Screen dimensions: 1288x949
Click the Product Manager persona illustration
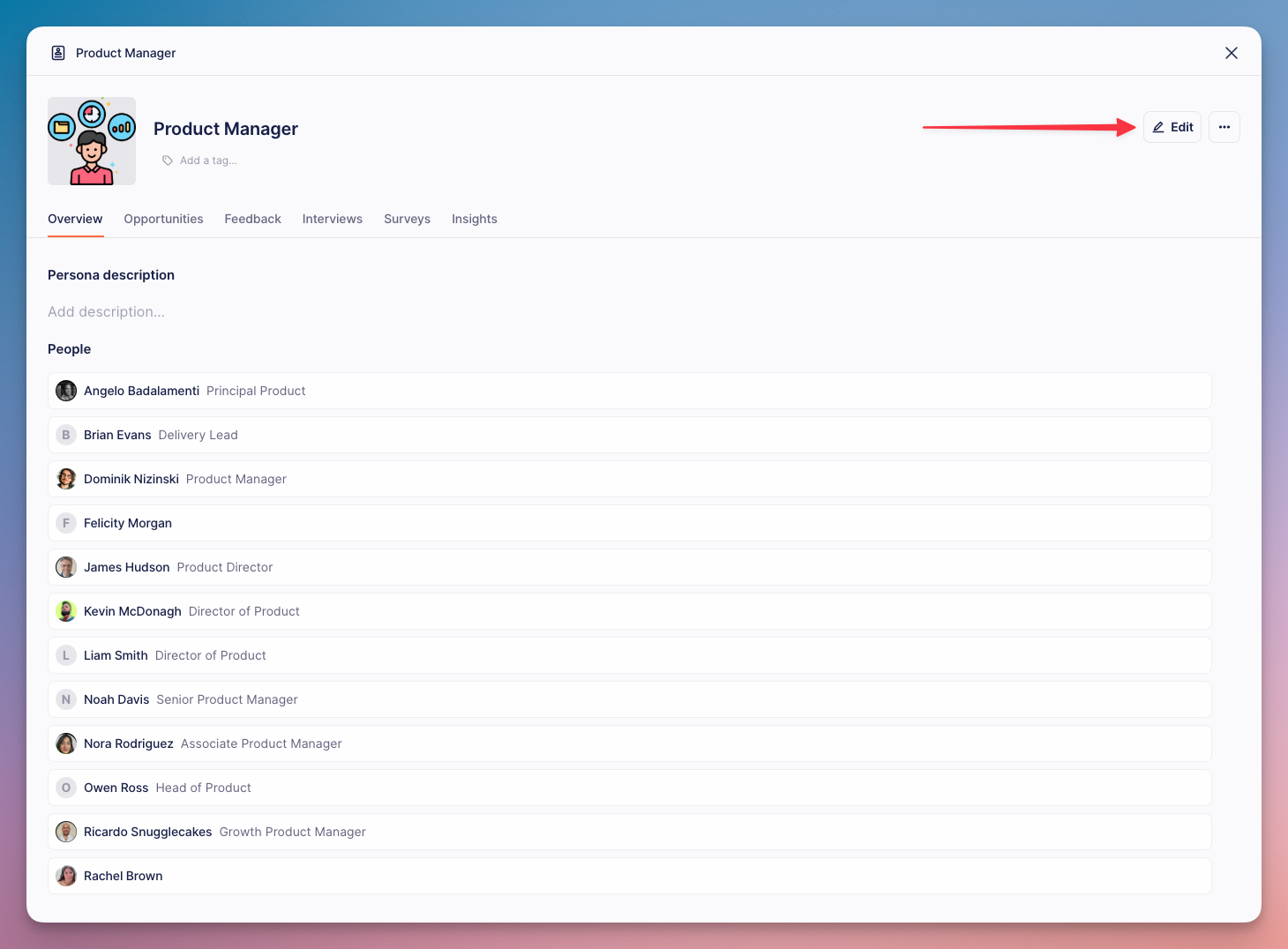pyautogui.click(x=92, y=141)
